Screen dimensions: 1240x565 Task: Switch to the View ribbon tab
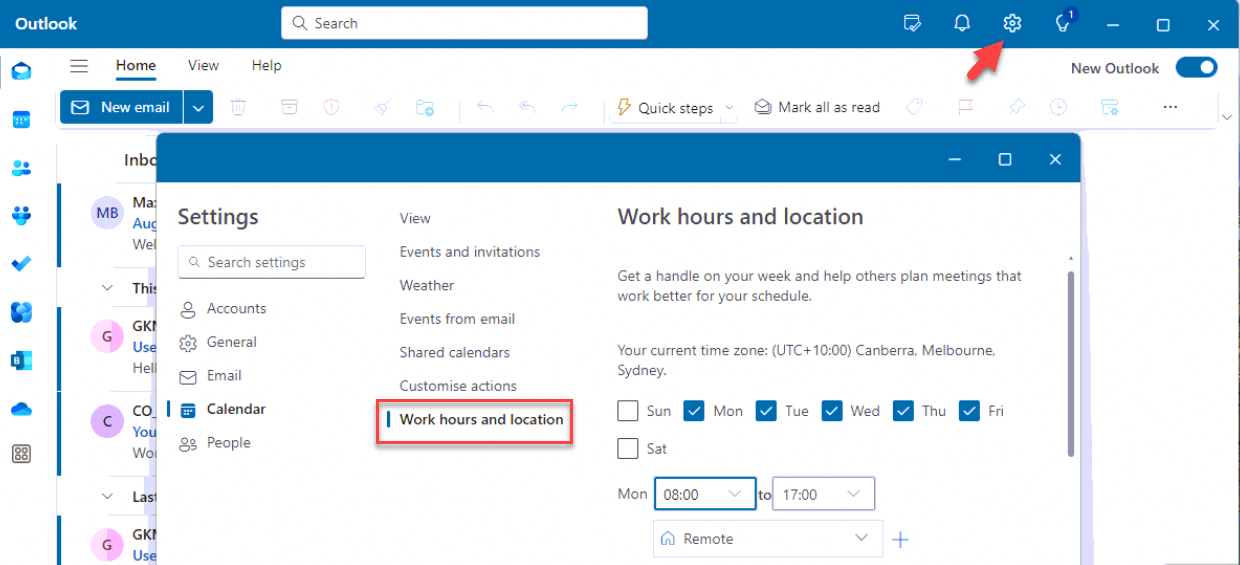tap(203, 65)
